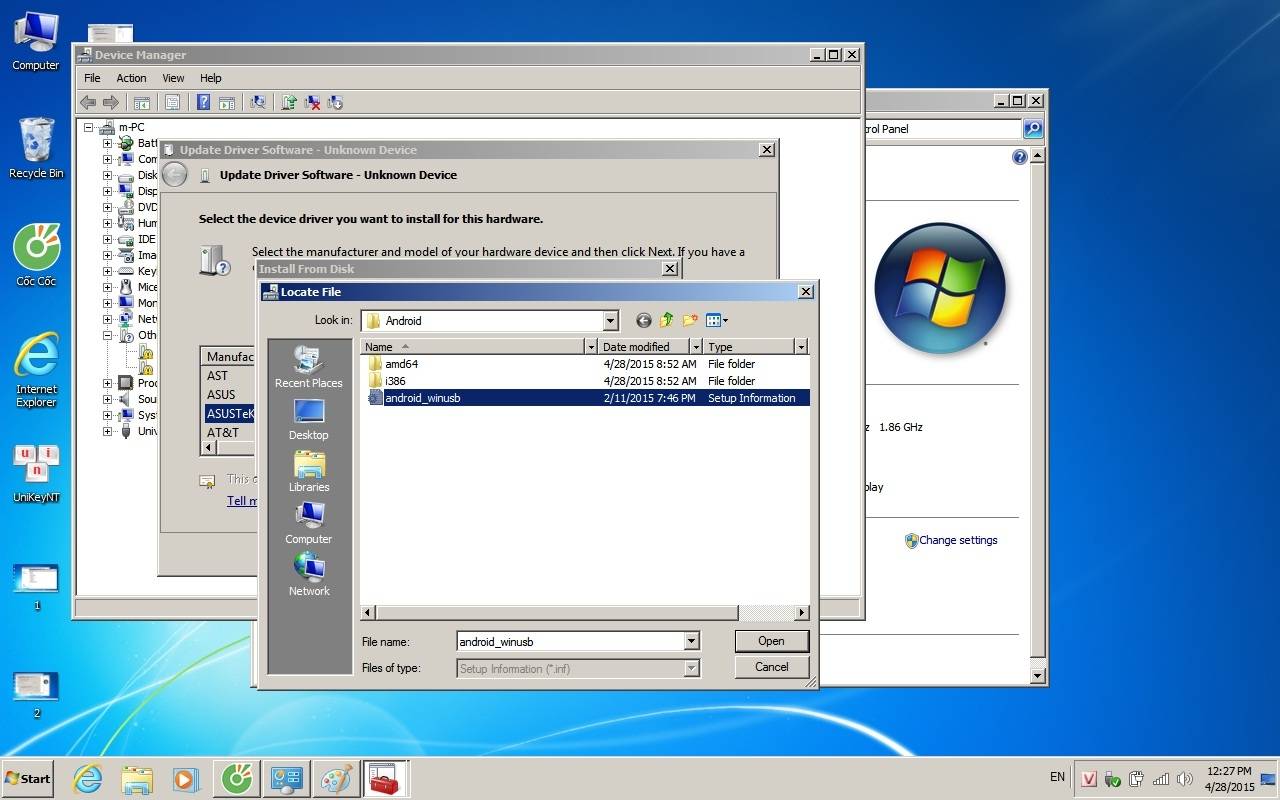
Task: Collapse the m-PC root tree node
Action: coord(90,127)
